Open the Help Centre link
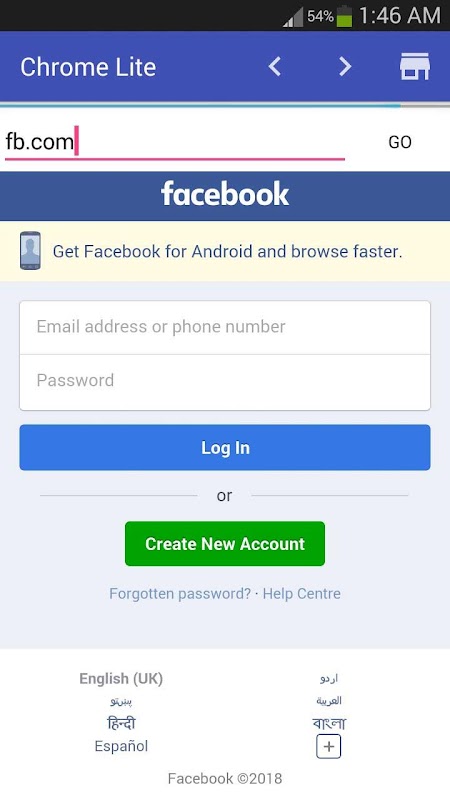This screenshot has height=800, width=450. 302,593
